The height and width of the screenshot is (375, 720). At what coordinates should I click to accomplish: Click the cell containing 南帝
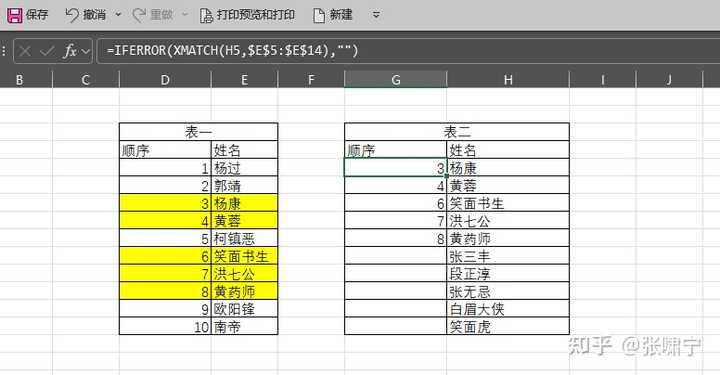point(244,326)
